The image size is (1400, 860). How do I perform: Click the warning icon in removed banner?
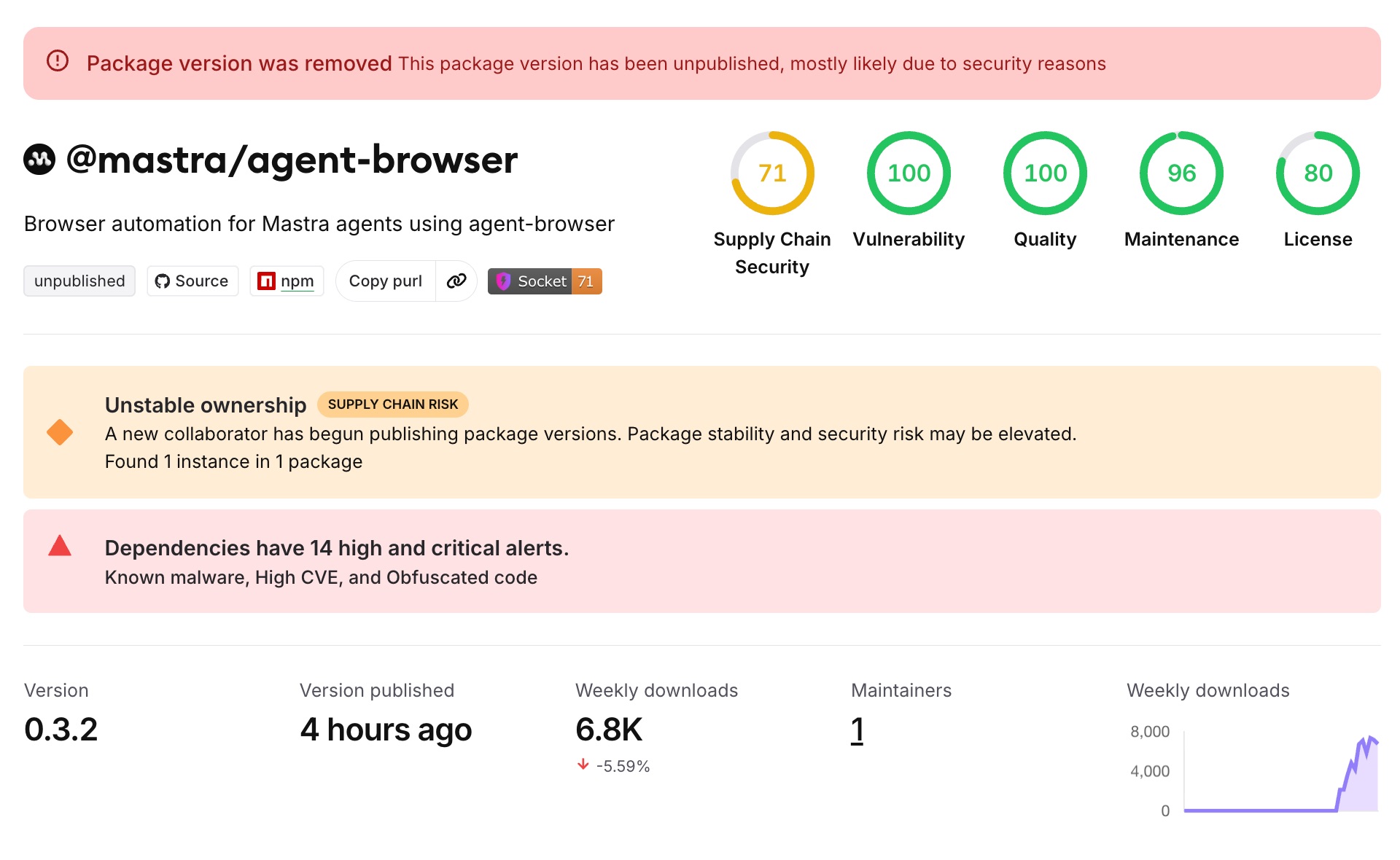coord(58,60)
